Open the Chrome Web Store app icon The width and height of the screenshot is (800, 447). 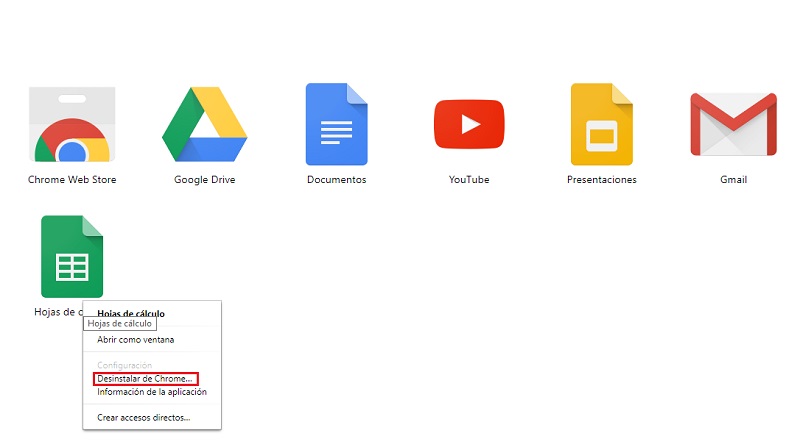[72, 124]
